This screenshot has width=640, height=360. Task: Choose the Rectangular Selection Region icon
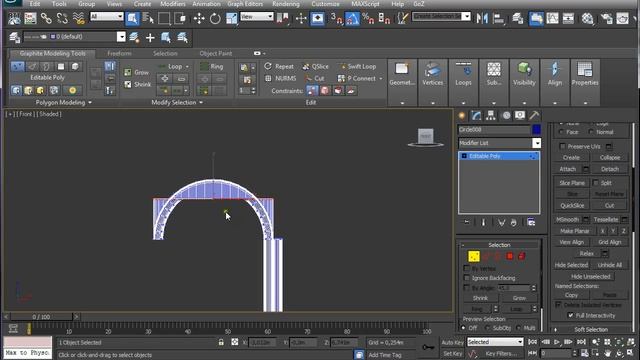164,18
